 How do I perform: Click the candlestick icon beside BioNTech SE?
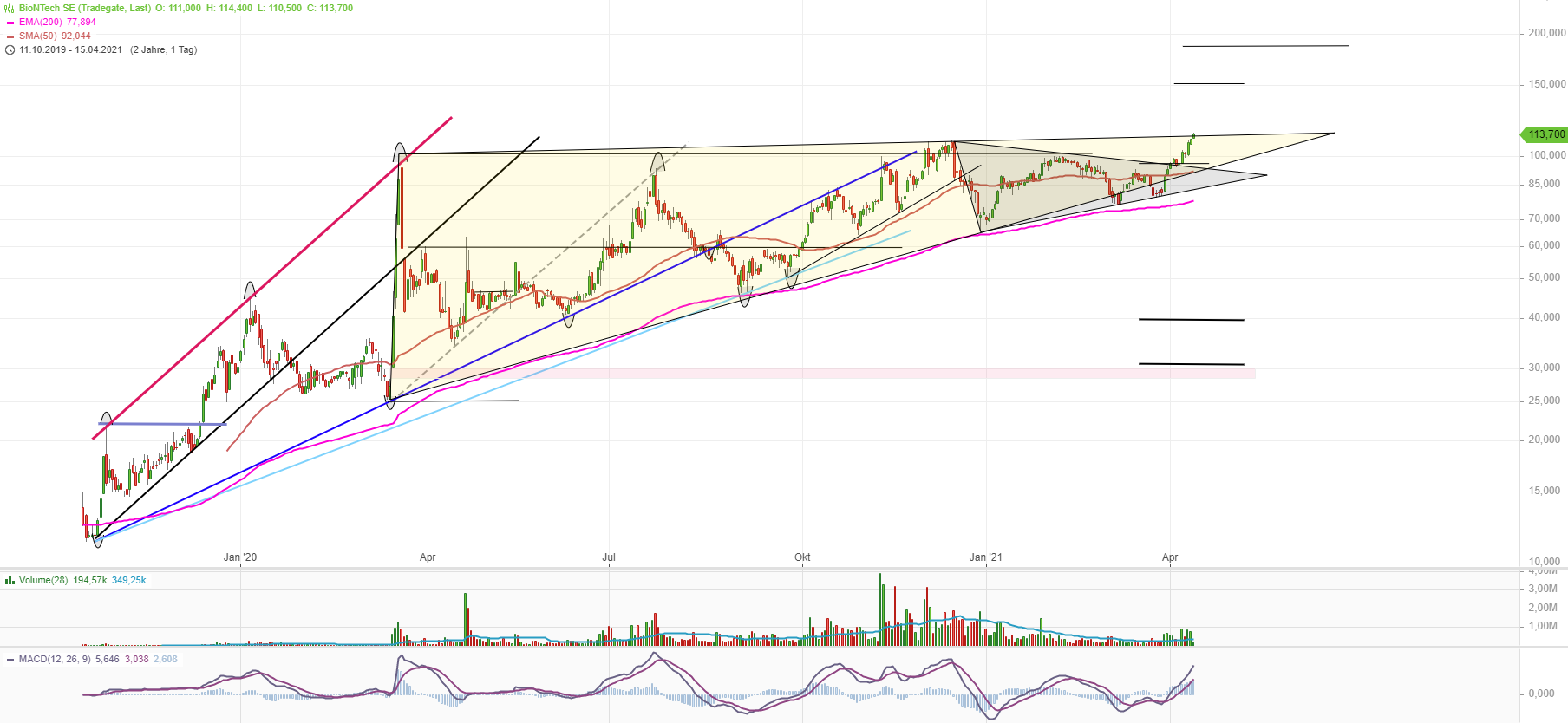click(x=10, y=8)
